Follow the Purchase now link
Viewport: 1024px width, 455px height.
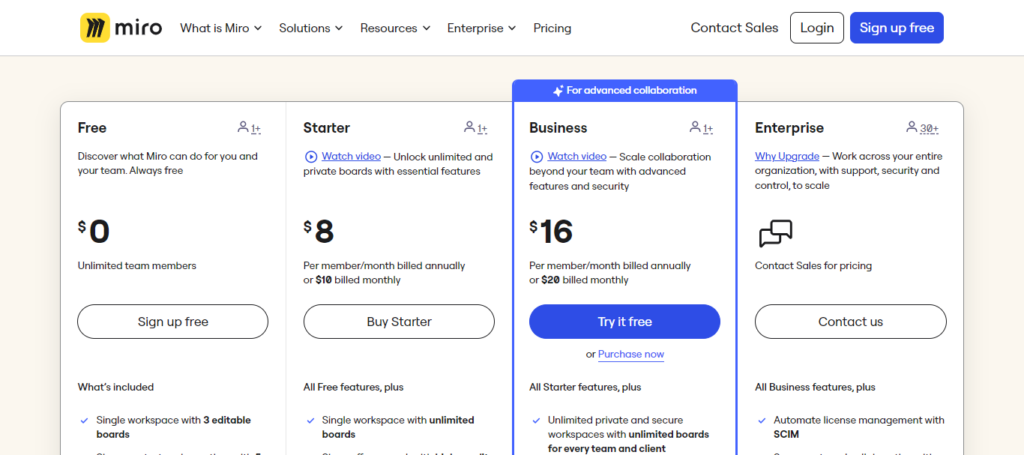click(631, 354)
